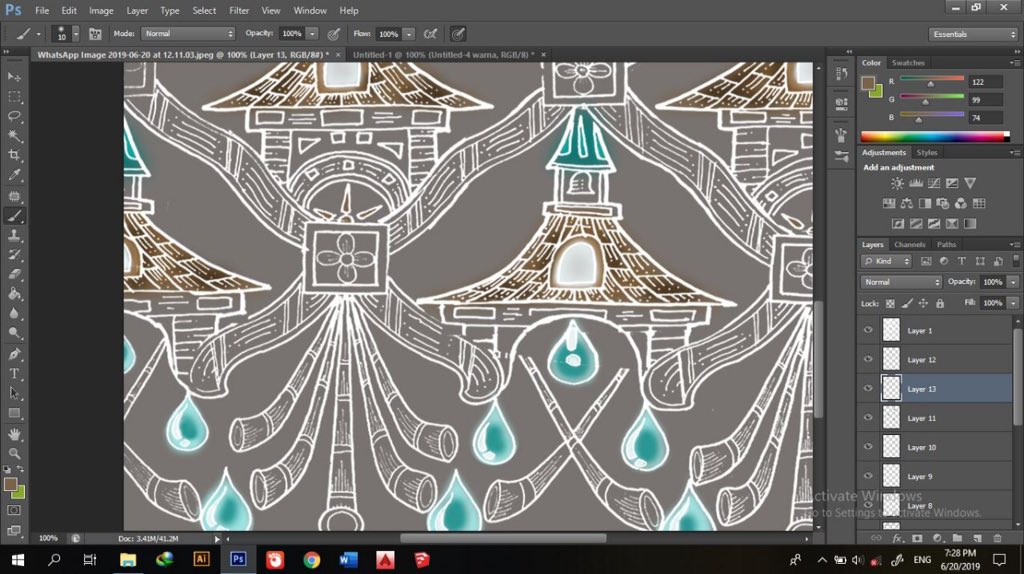Select the Dodge tool
Screen dimensions: 1024x574
click(x=14, y=333)
